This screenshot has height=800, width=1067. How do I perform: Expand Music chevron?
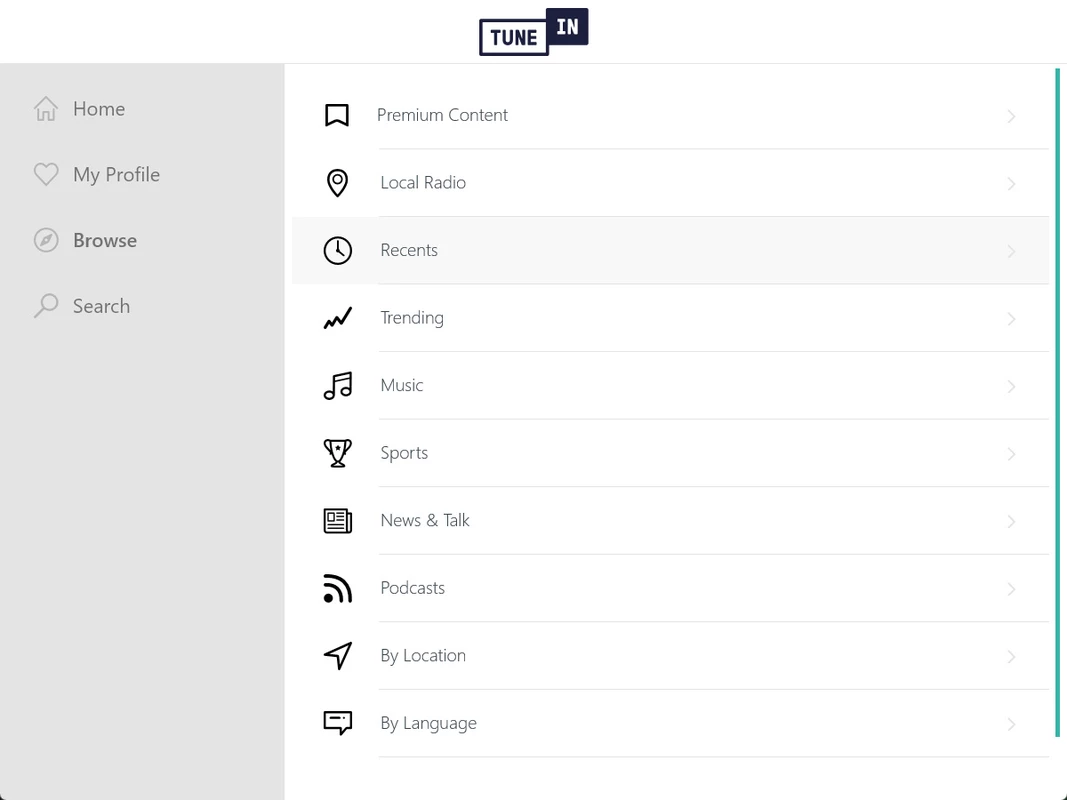click(1011, 386)
